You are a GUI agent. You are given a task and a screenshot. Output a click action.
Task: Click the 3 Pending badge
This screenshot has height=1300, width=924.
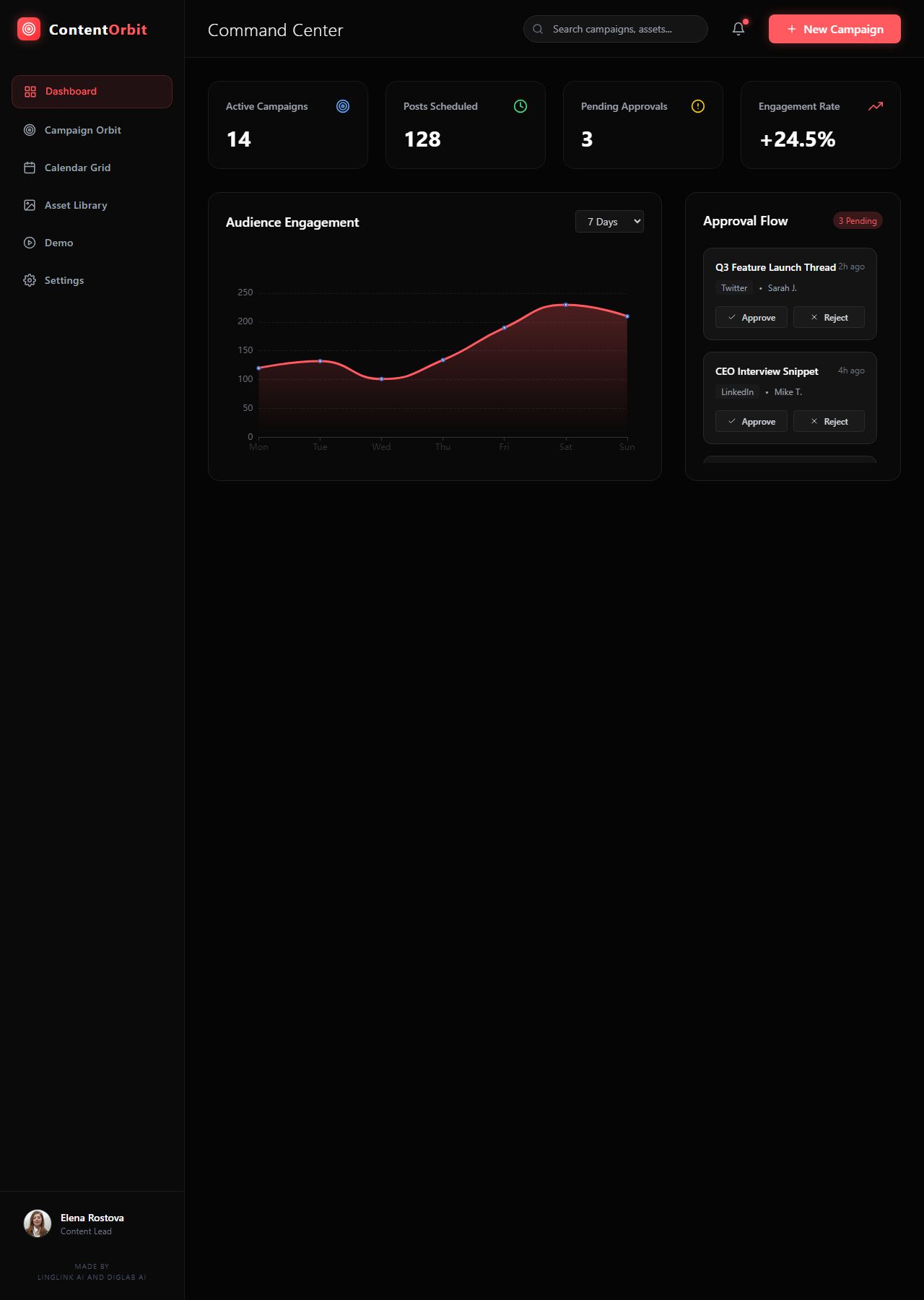point(858,221)
